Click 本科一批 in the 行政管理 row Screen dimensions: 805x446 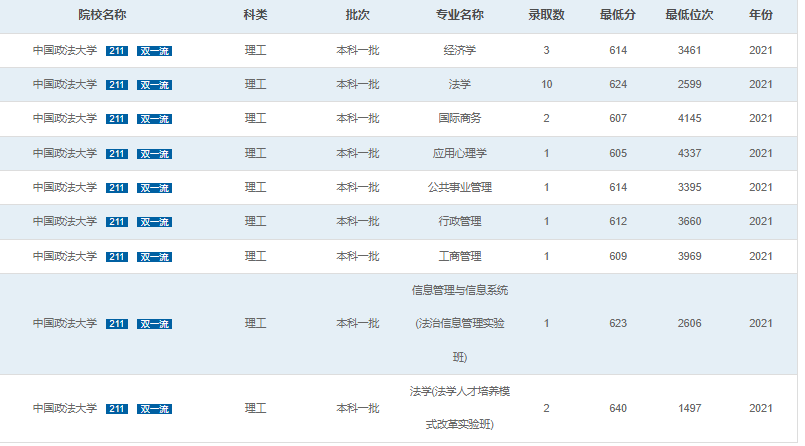(x=357, y=221)
